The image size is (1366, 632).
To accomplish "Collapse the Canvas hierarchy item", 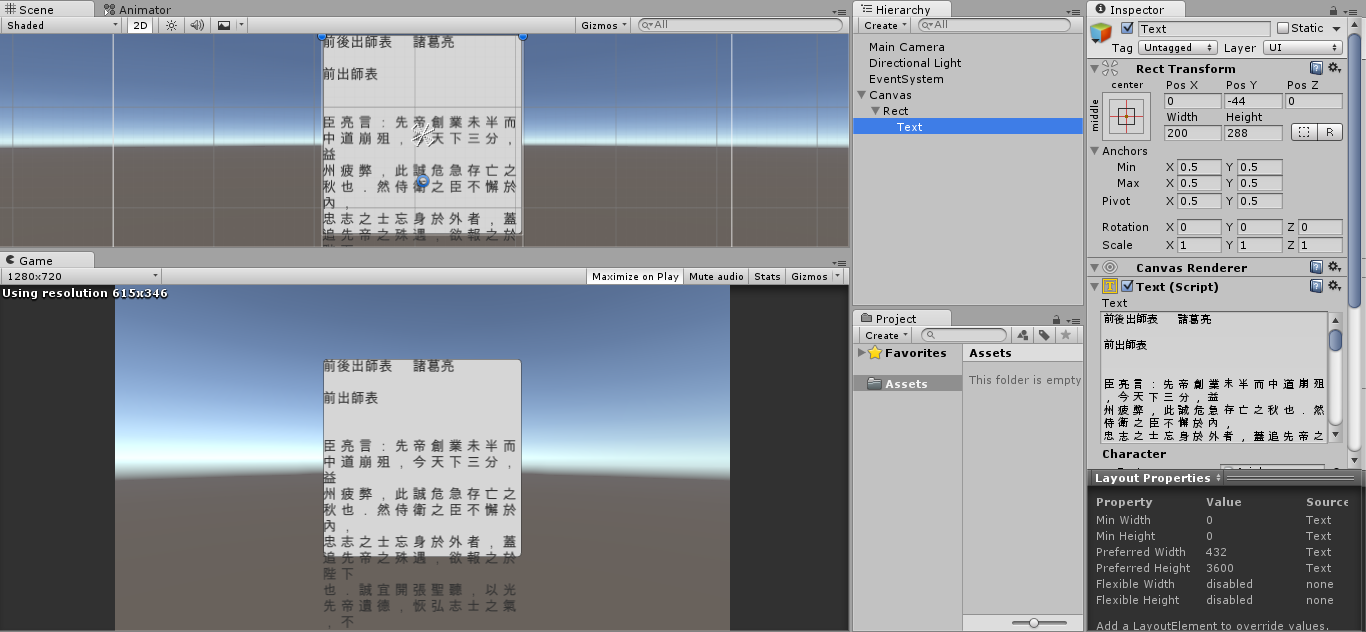I will [x=861, y=94].
